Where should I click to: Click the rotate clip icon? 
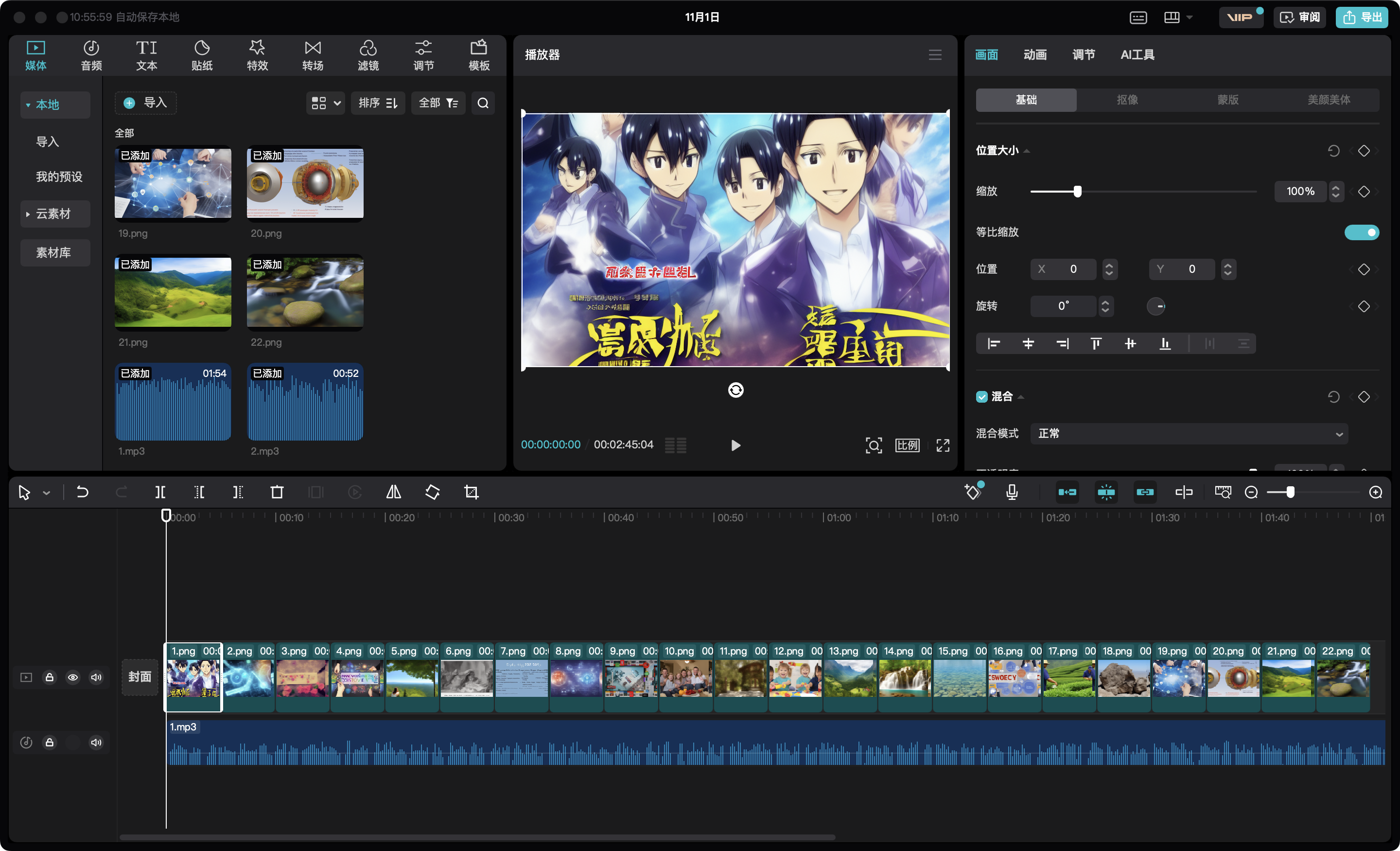click(x=432, y=492)
